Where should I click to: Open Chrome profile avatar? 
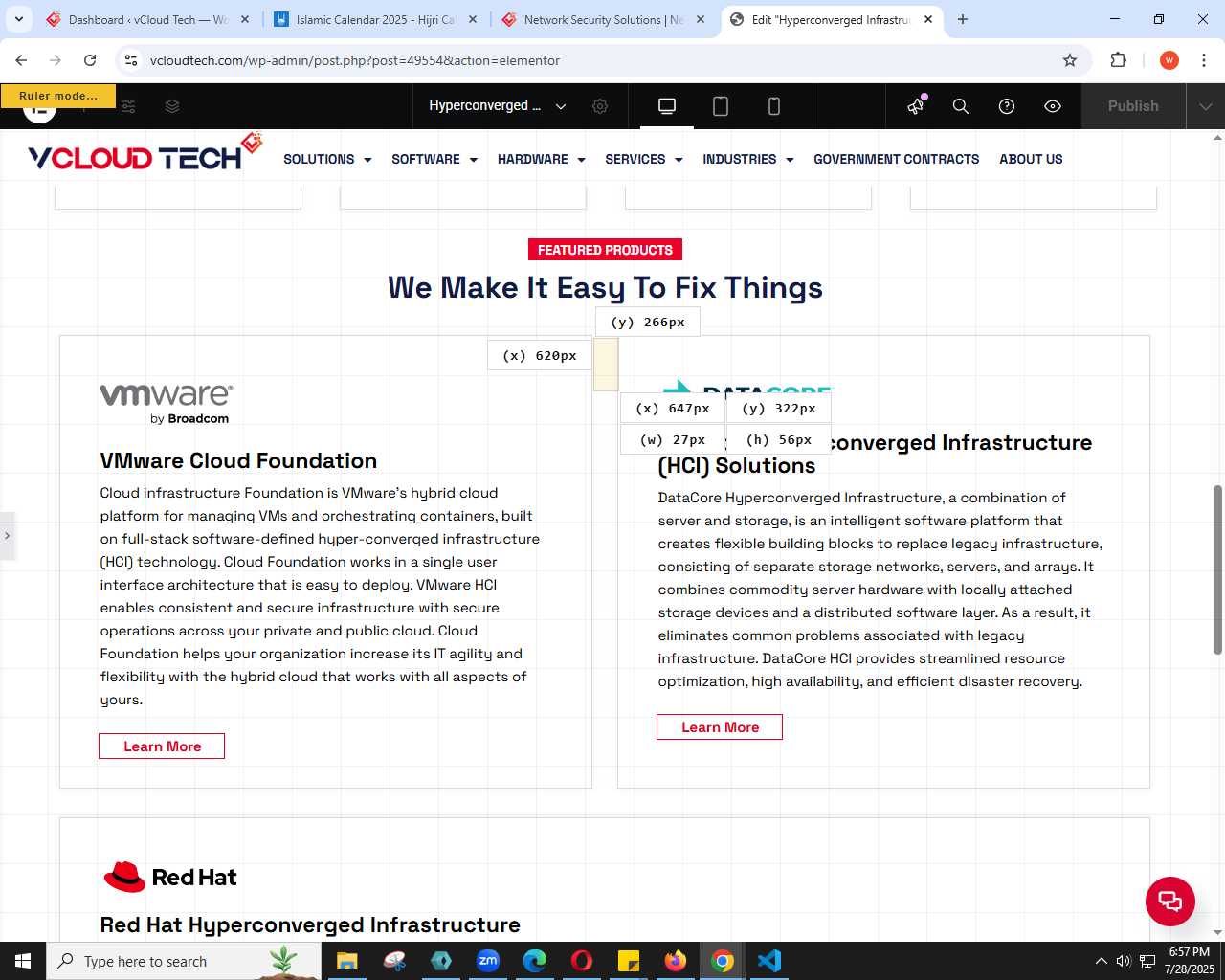pyautogui.click(x=1169, y=60)
